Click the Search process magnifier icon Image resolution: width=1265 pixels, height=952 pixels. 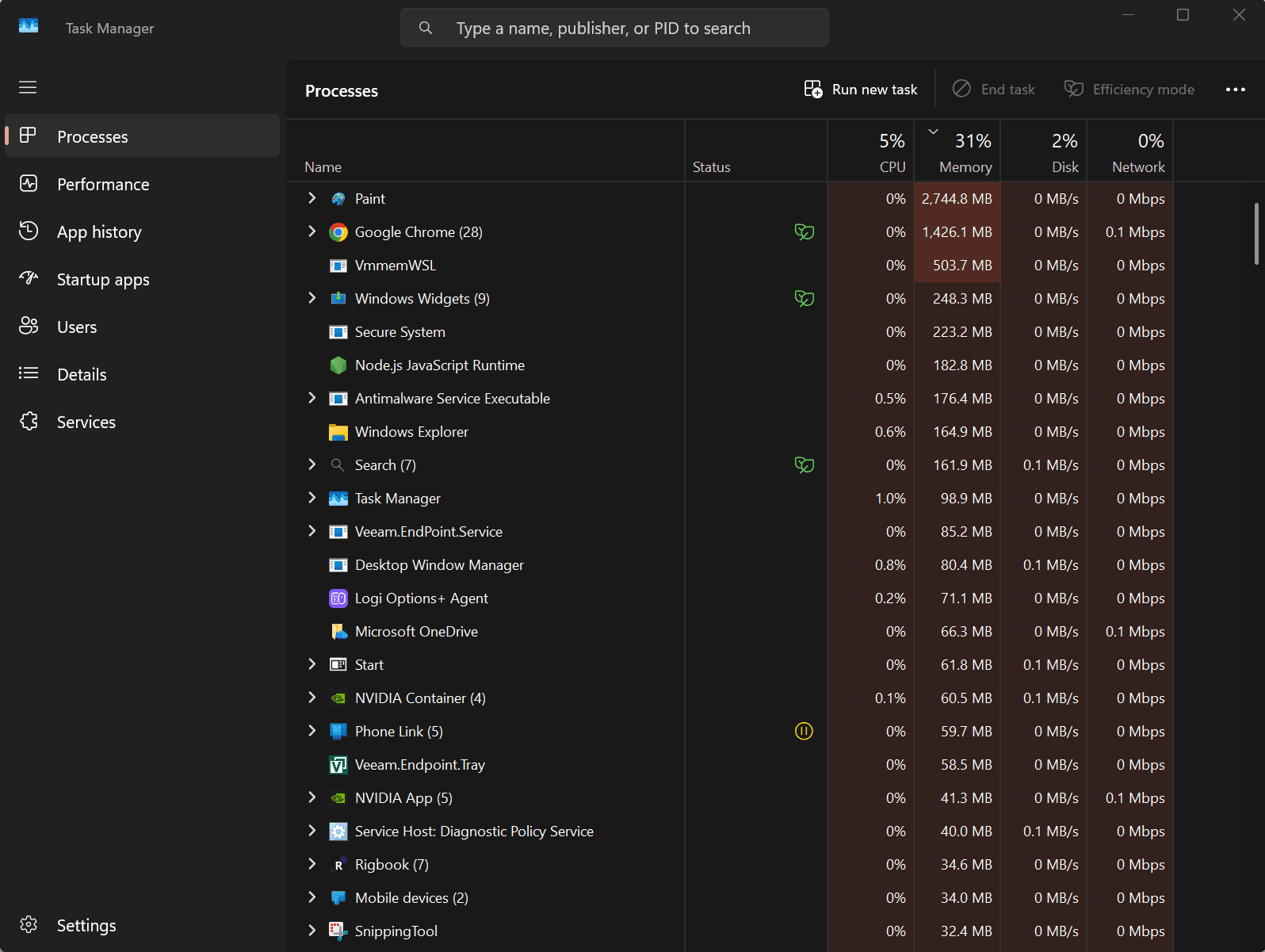point(338,465)
